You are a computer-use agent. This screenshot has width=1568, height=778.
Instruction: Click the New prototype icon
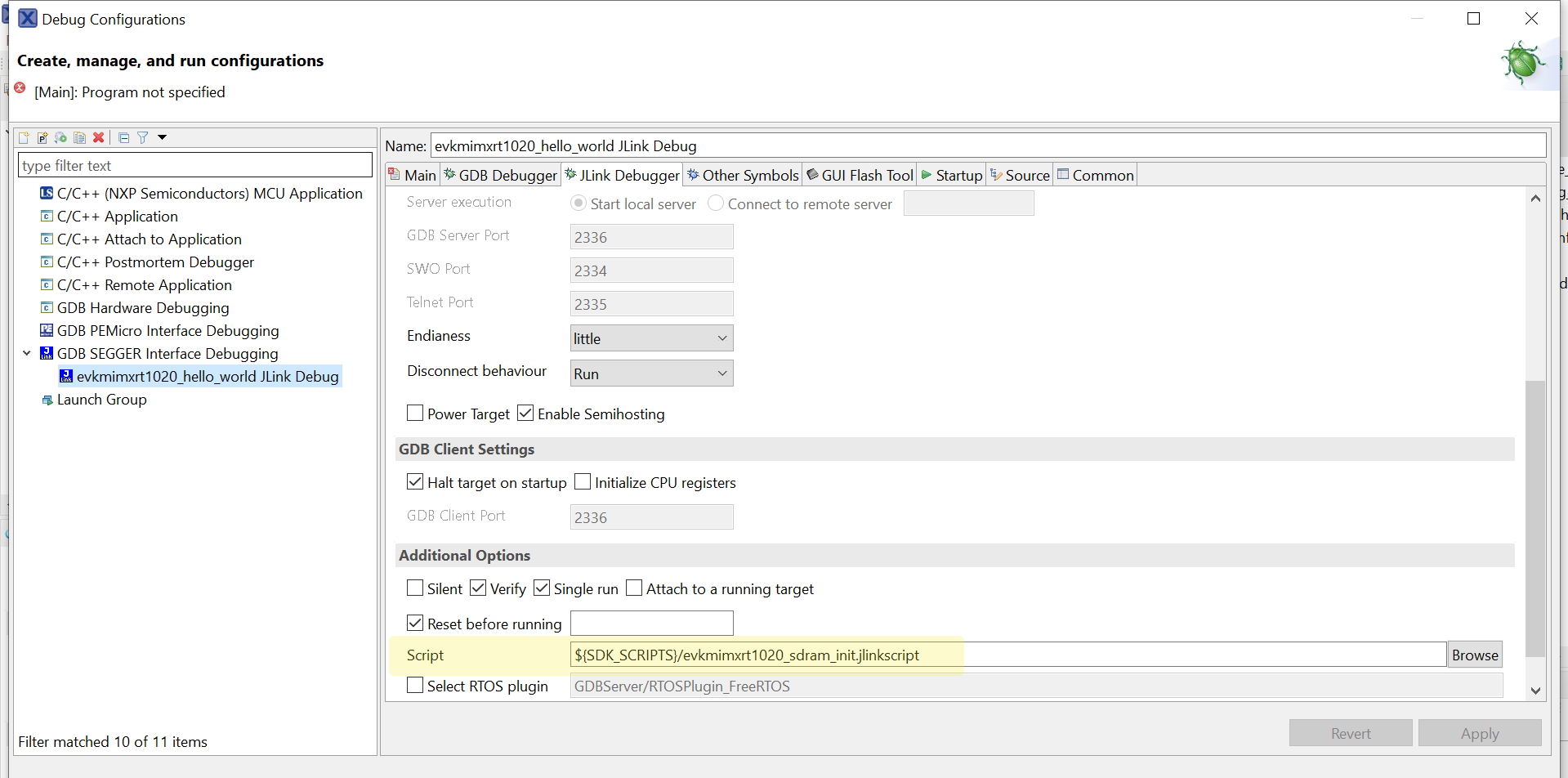(x=42, y=137)
